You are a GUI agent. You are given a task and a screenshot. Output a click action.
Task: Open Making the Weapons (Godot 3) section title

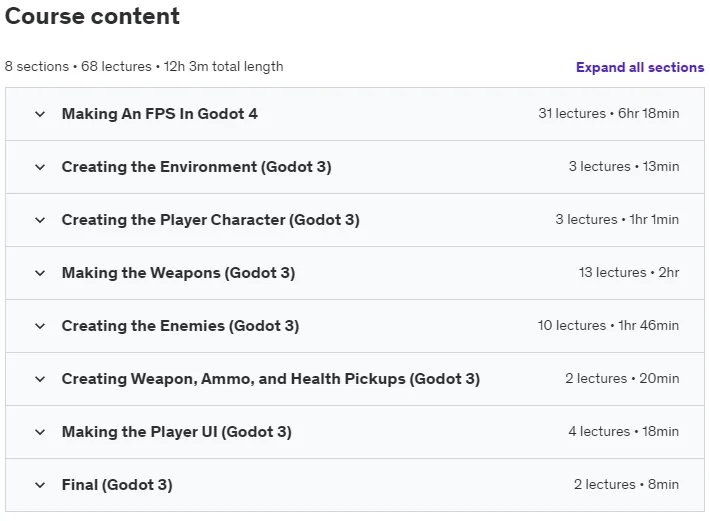coord(178,273)
